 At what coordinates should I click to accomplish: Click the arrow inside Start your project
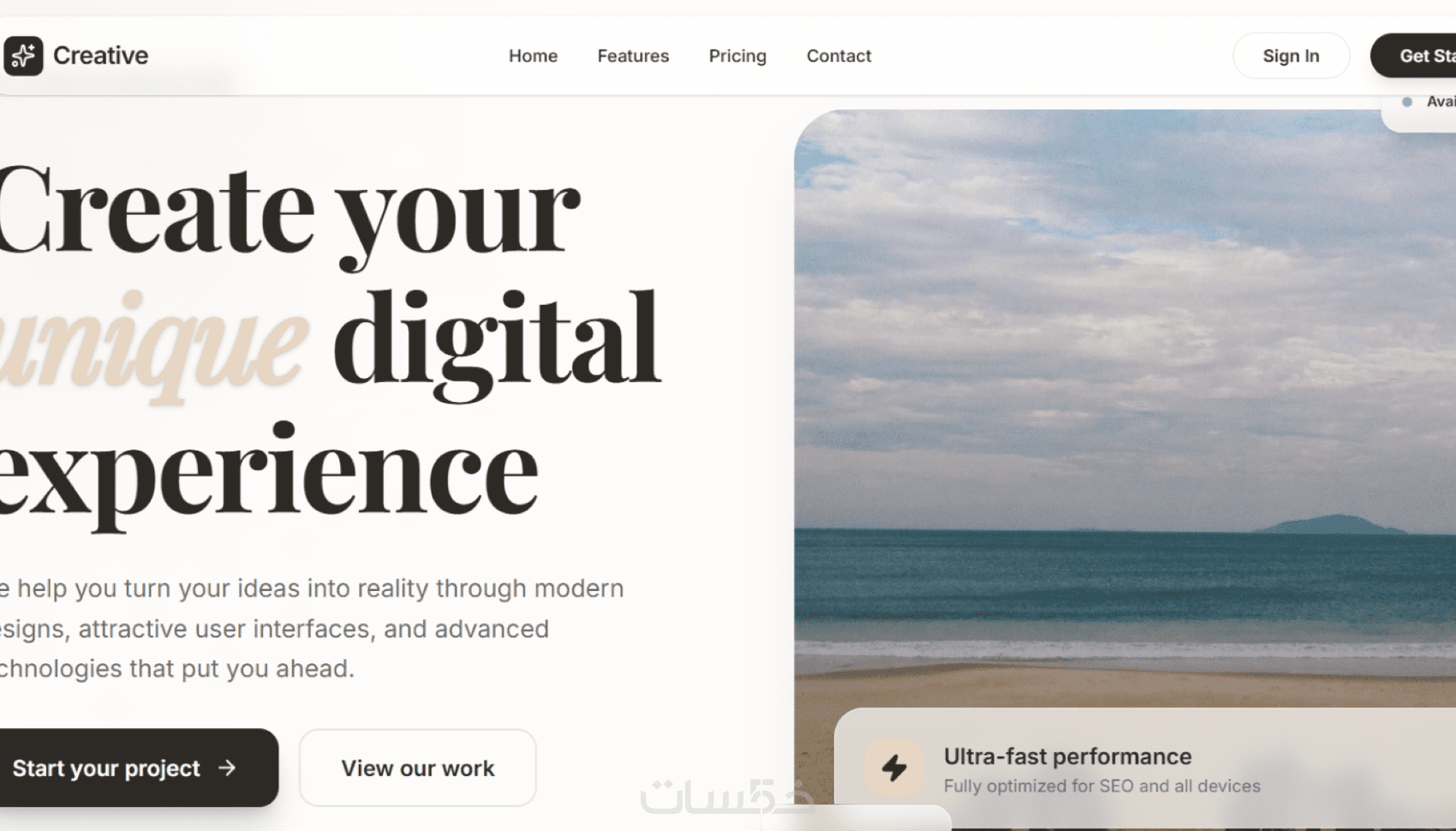(x=227, y=768)
